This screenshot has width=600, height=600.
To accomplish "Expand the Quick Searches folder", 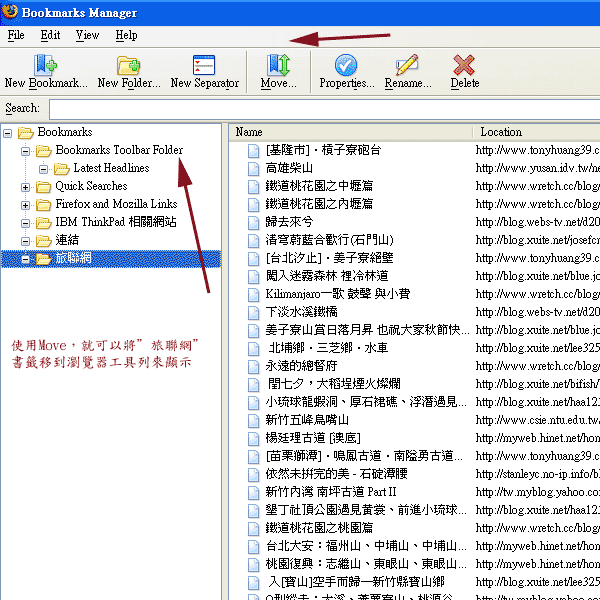I will point(26,187).
